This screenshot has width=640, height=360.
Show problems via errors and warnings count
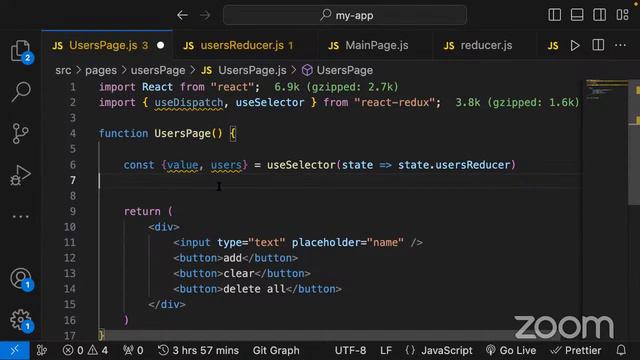pos(85,350)
